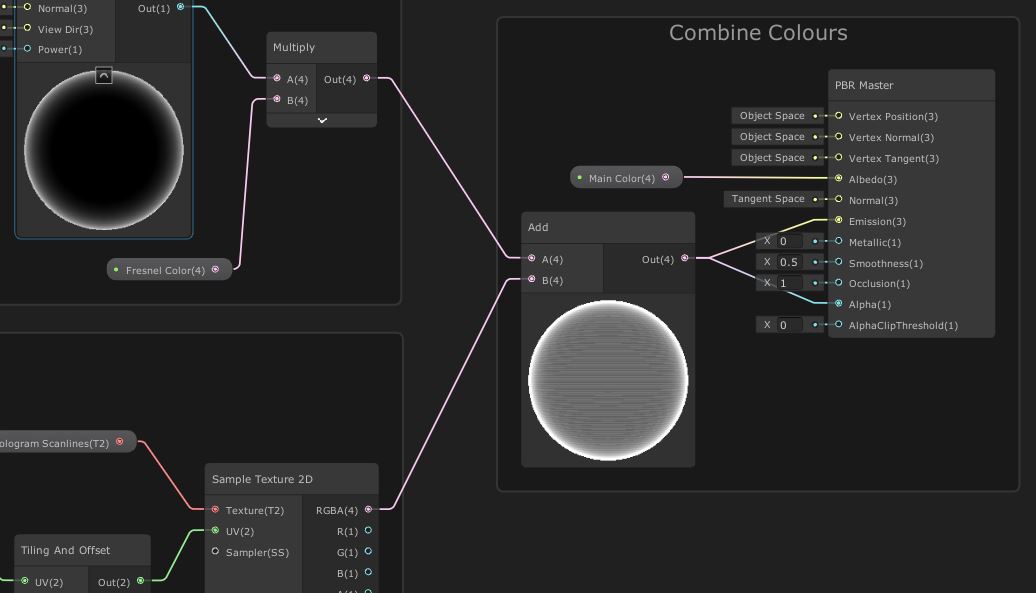1036x593 pixels.
Task: Click the Albedo(3) input port on PBR Master
Action: coord(839,179)
